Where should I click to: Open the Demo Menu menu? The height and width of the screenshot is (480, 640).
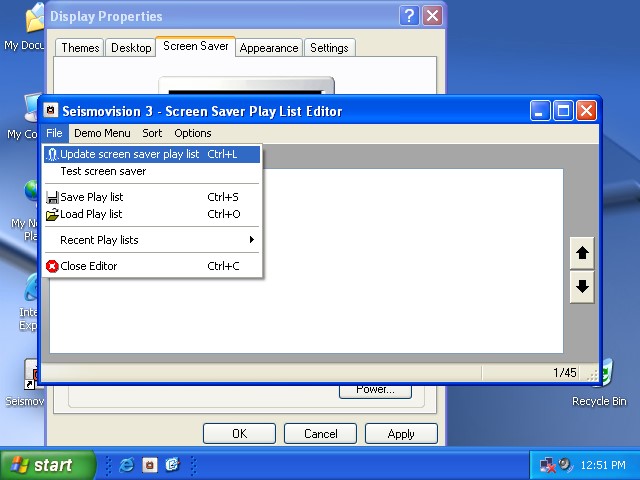[x=102, y=133]
